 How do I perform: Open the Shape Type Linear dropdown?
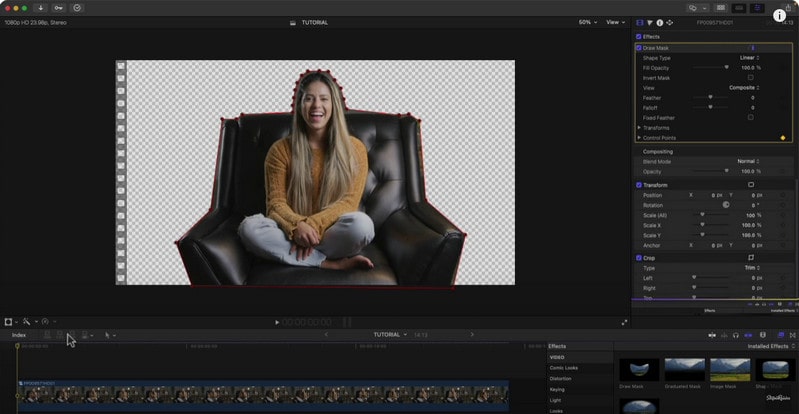[750, 58]
